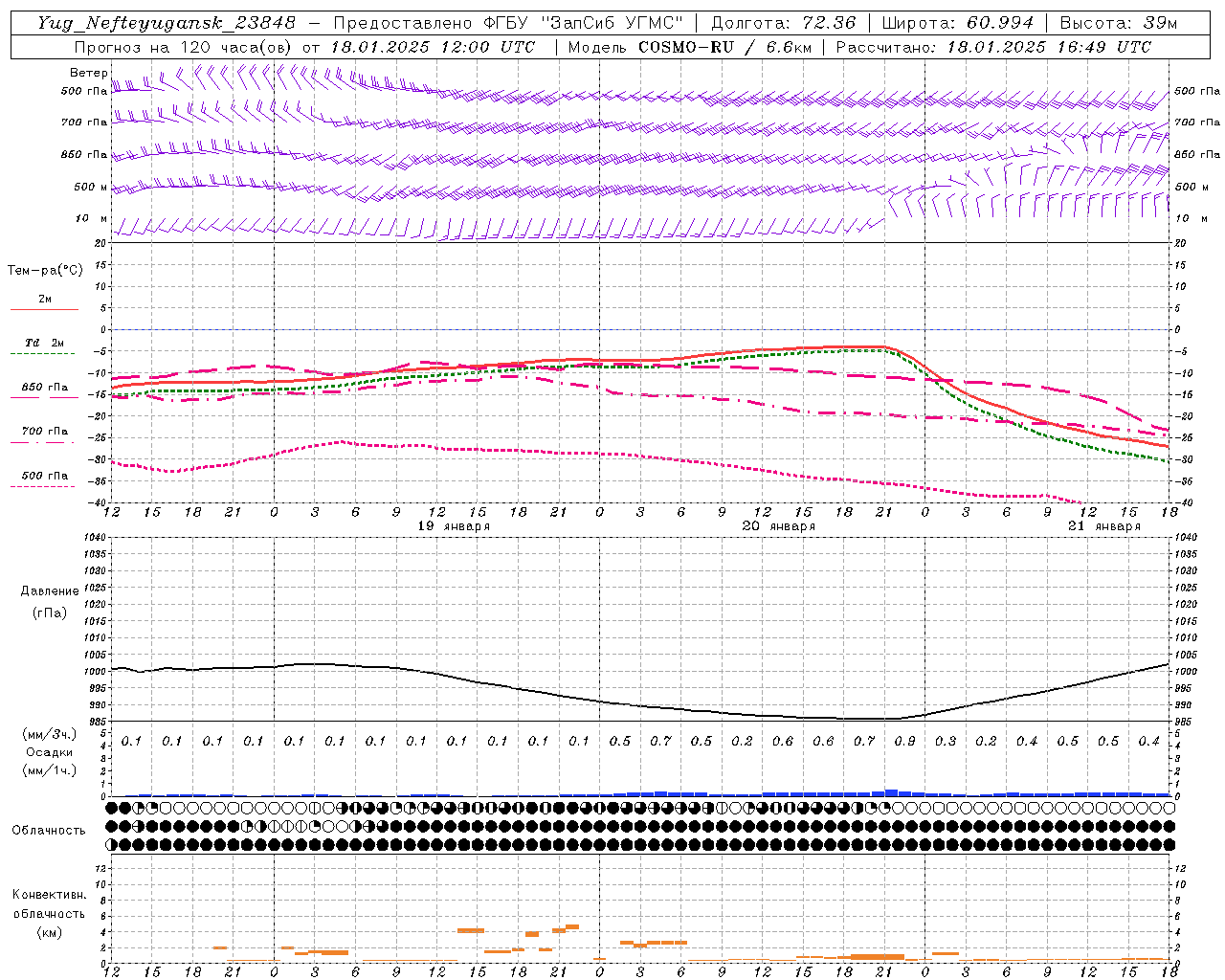Click the Тем-ра(°C) temperature panel label
Screen dimensions: 1225x980
pyautogui.click(x=45, y=271)
